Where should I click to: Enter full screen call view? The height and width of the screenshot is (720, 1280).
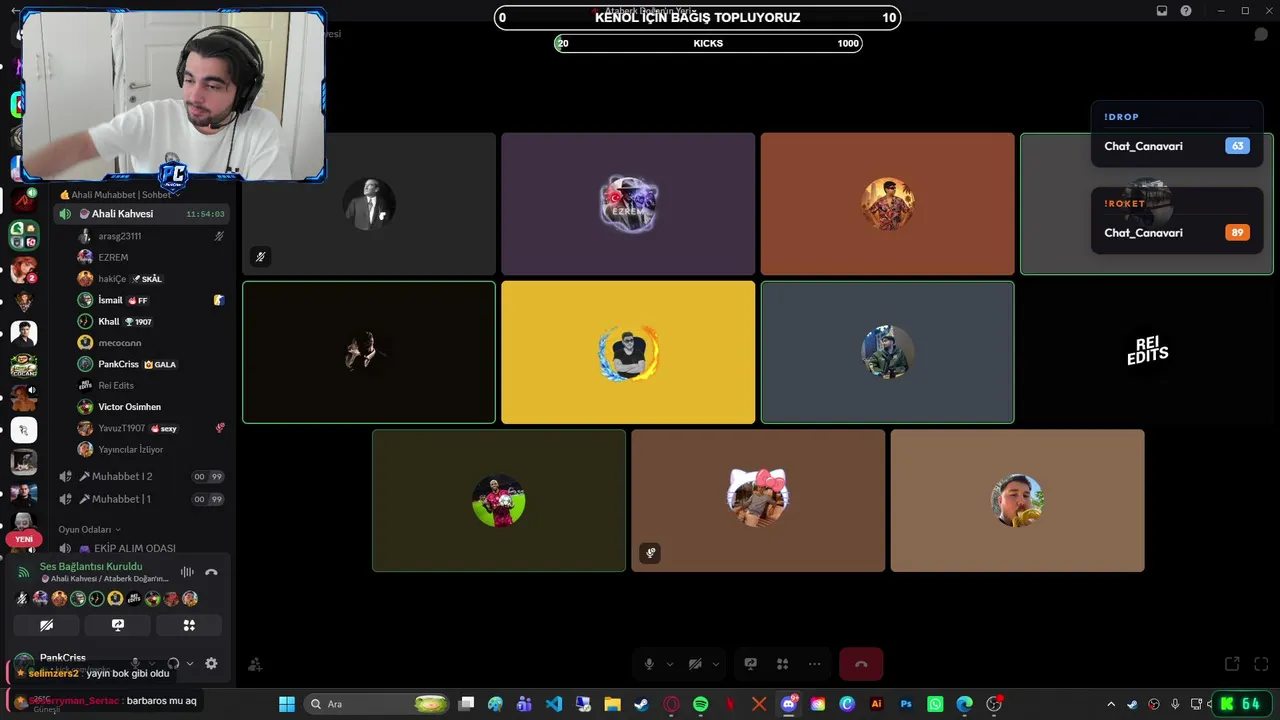click(x=1261, y=664)
